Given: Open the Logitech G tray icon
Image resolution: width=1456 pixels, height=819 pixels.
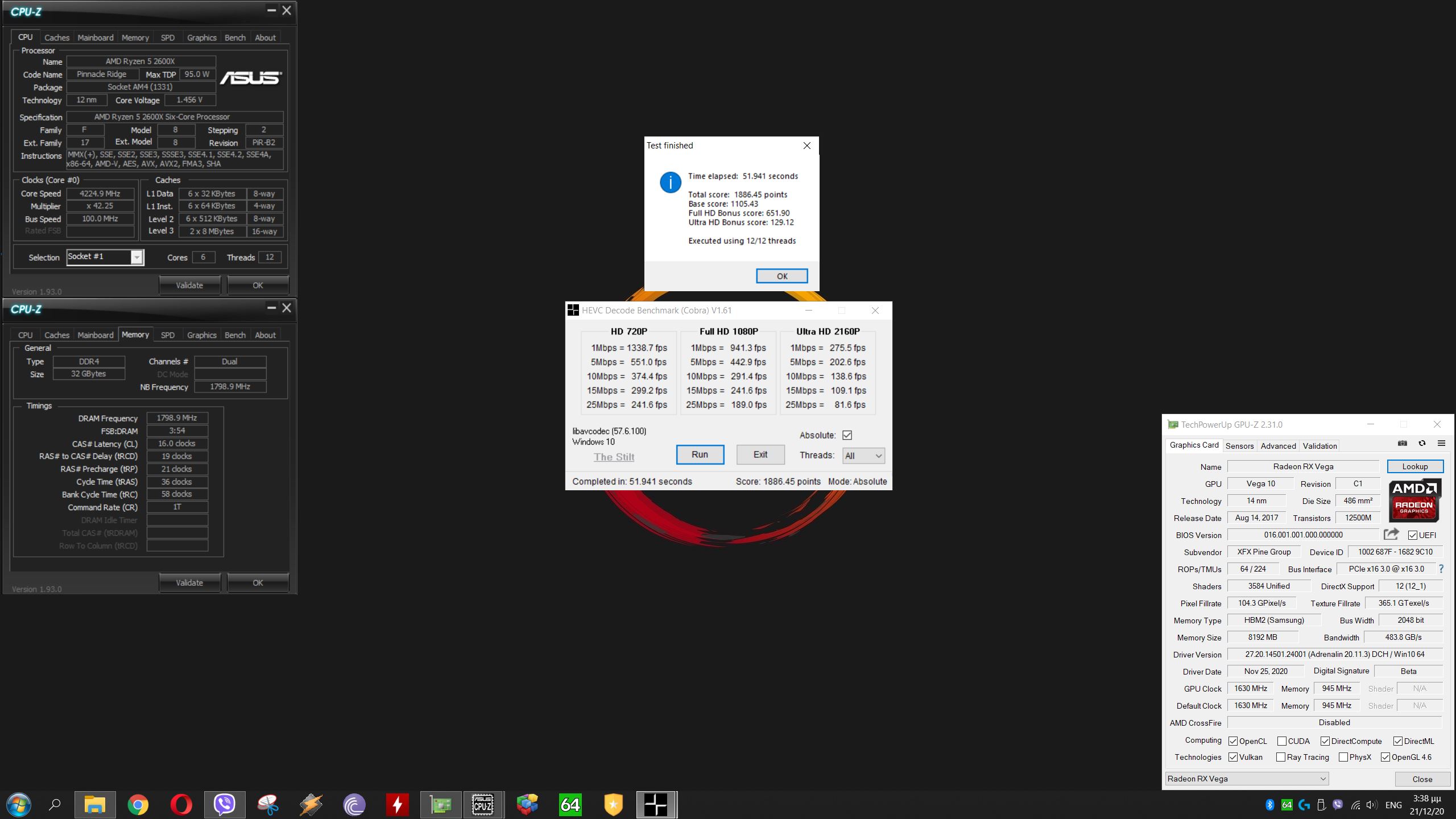Looking at the screenshot, I should (x=1304, y=805).
